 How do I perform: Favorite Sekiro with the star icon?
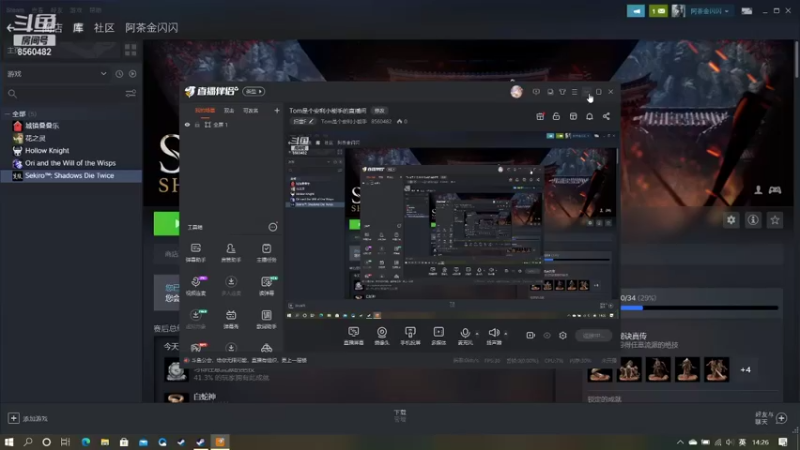point(775,220)
